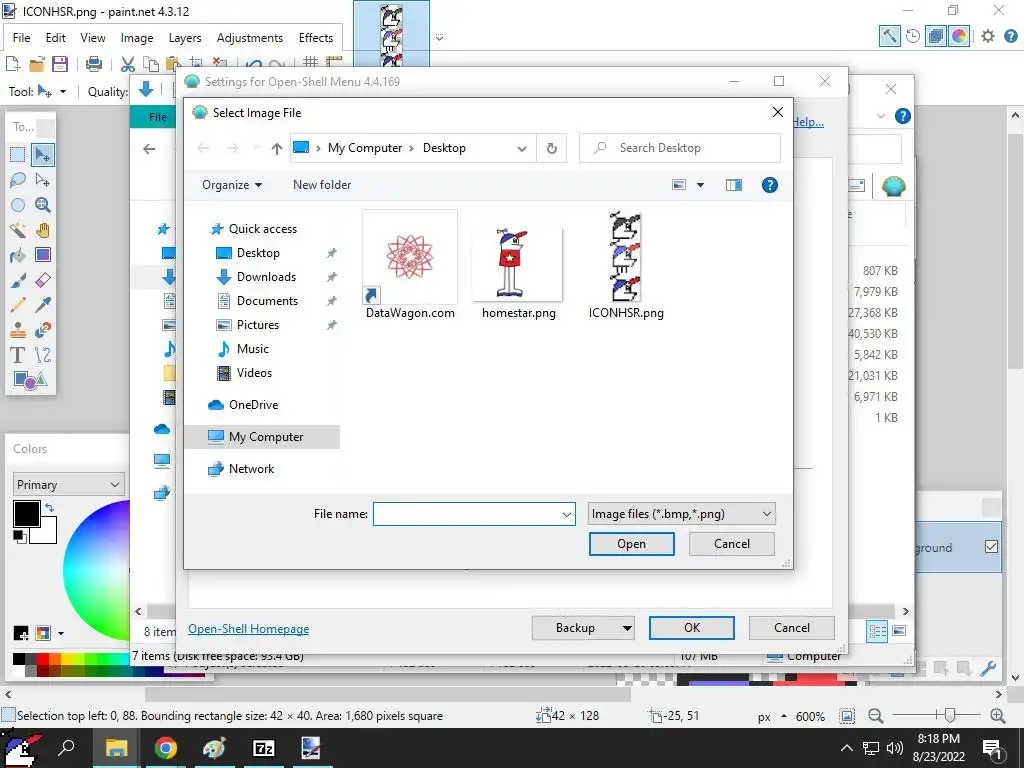Open the Tool chooser dropdown arrow
The width and height of the screenshot is (1024, 768).
pyautogui.click(x=63, y=91)
